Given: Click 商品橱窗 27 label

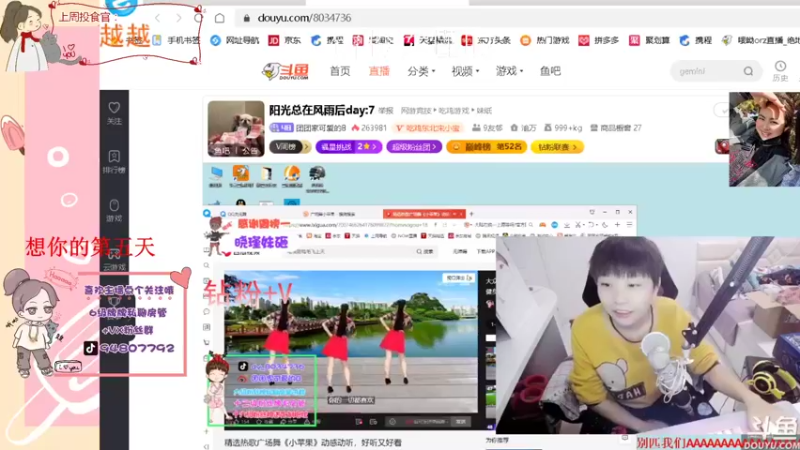Looking at the screenshot, I should [x=616, y=128].
